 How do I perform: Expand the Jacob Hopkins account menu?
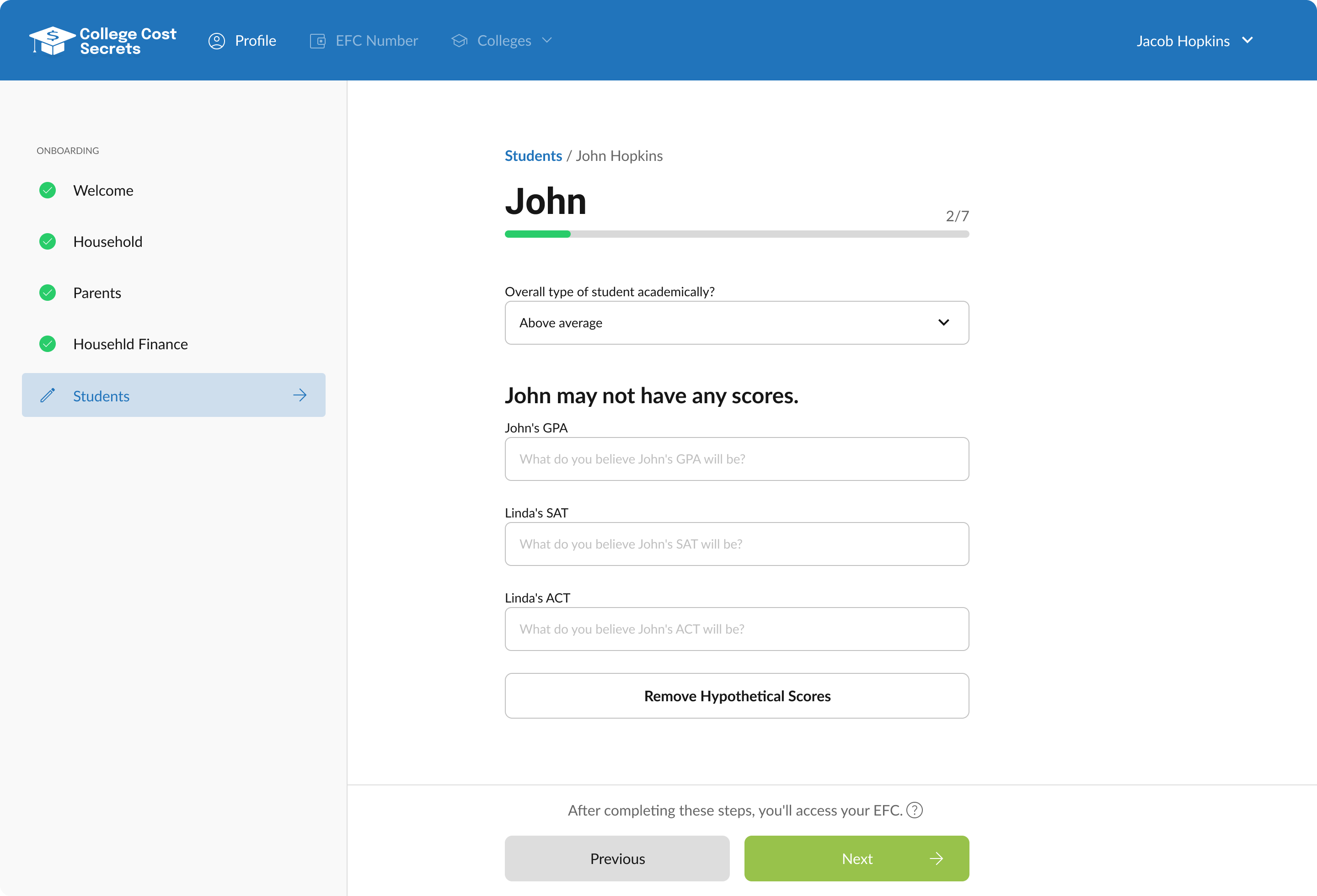point(1194,41)
